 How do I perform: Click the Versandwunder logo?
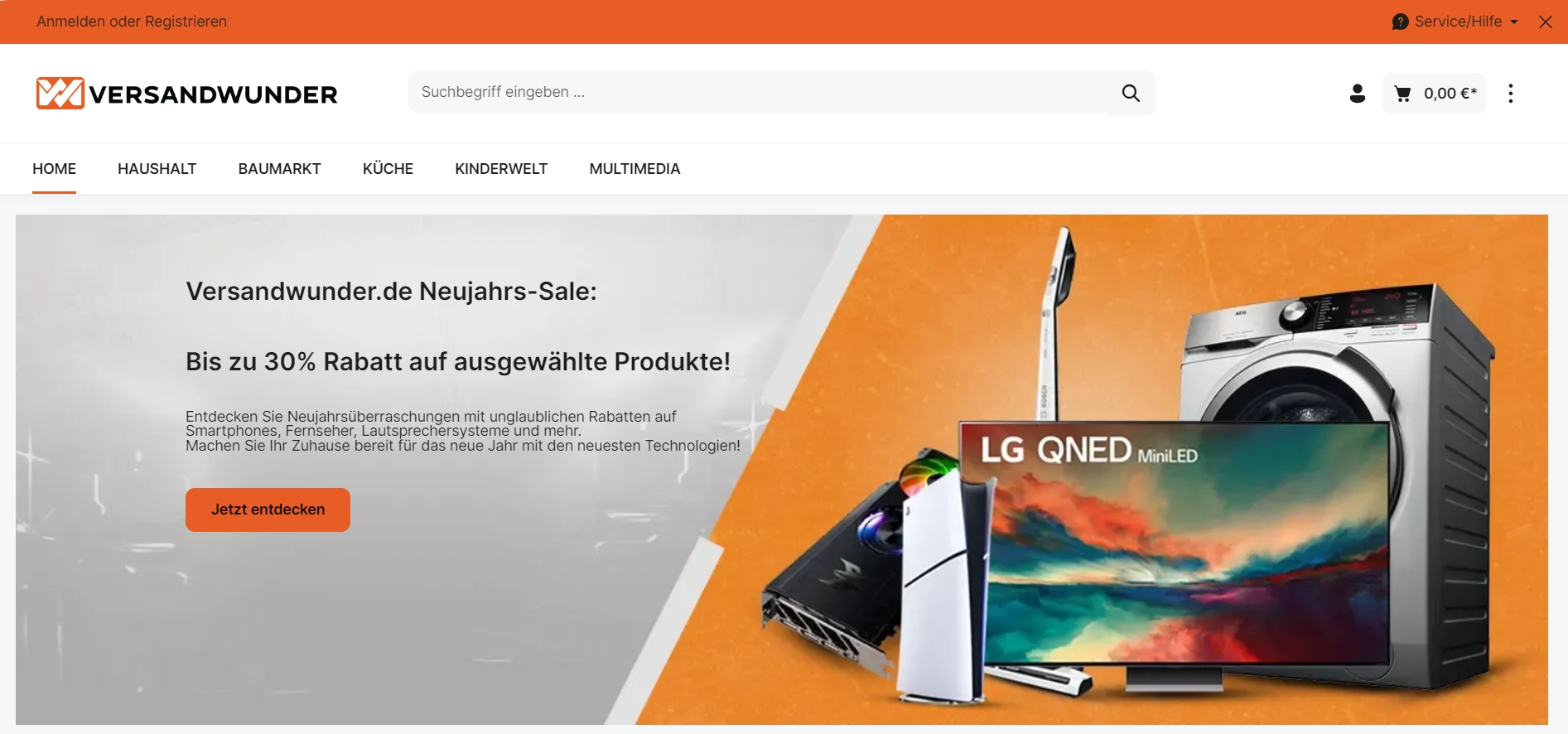click(x=186, y=94)
